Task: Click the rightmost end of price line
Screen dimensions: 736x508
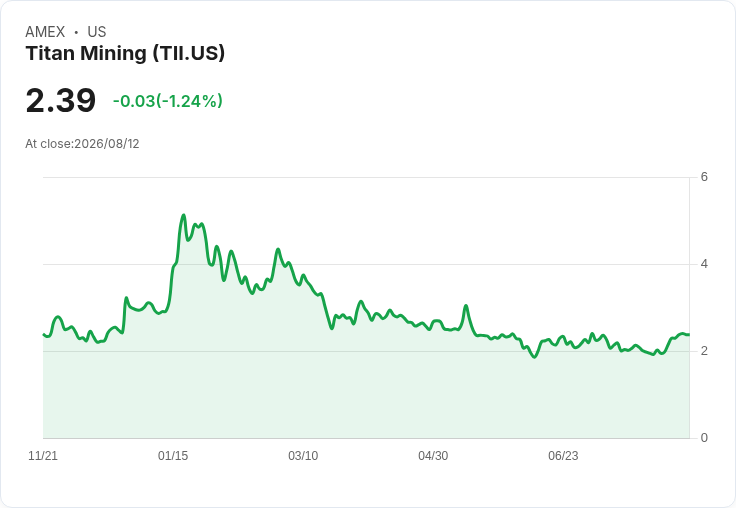Action: (x=689, y=334)
